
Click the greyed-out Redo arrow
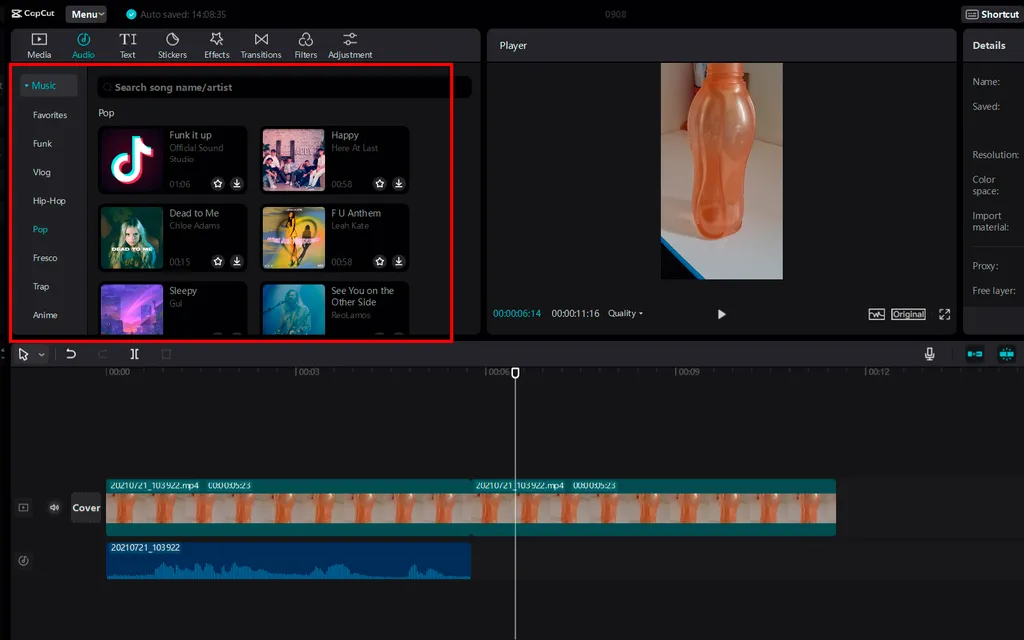(103, 354)
